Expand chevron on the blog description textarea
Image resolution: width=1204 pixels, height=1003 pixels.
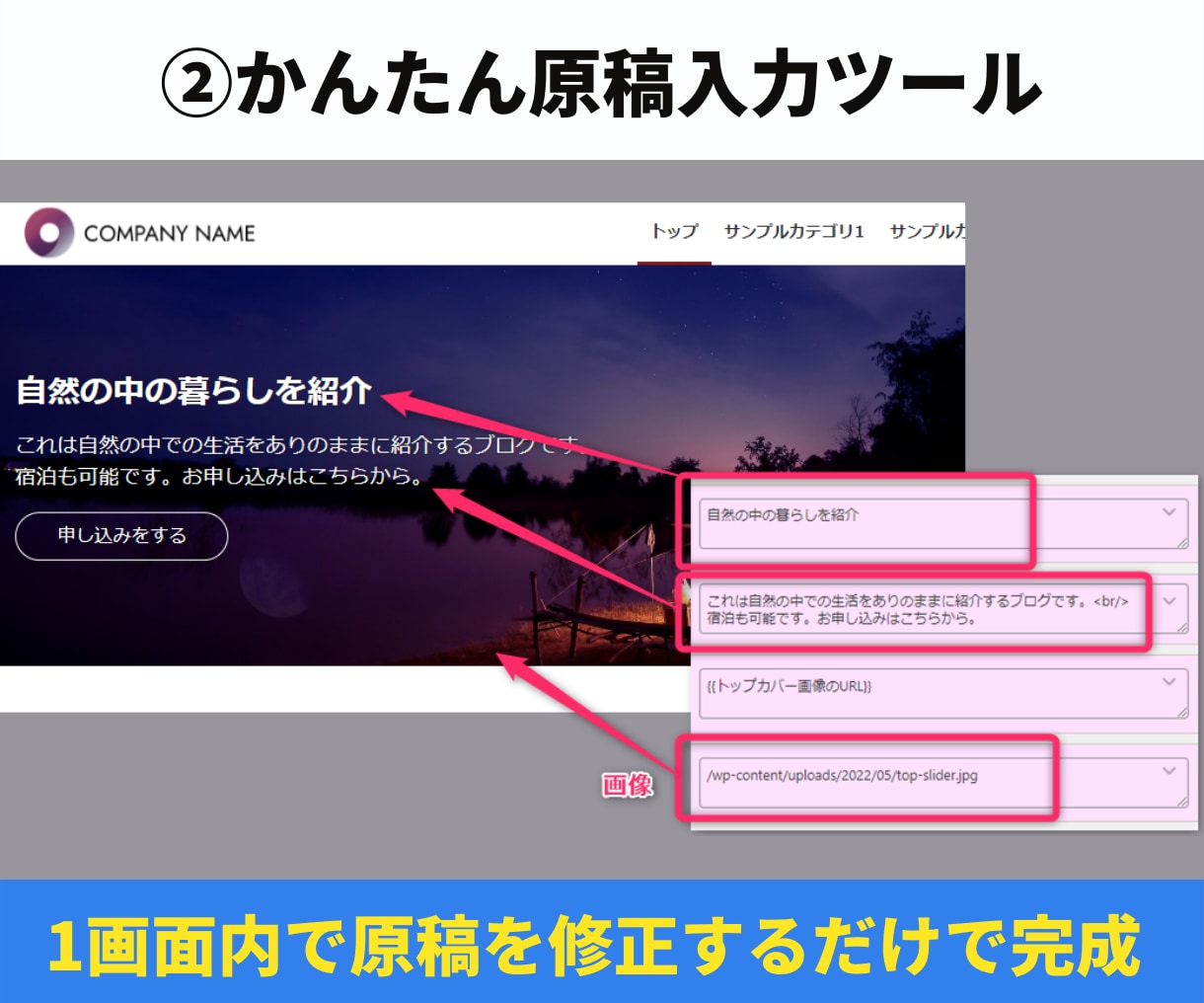1168,599
